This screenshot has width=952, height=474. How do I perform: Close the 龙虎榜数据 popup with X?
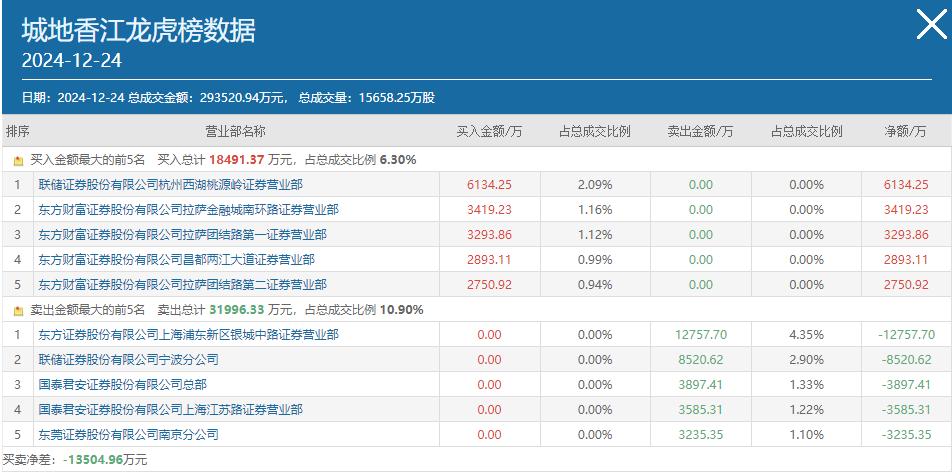coord(931,25)
